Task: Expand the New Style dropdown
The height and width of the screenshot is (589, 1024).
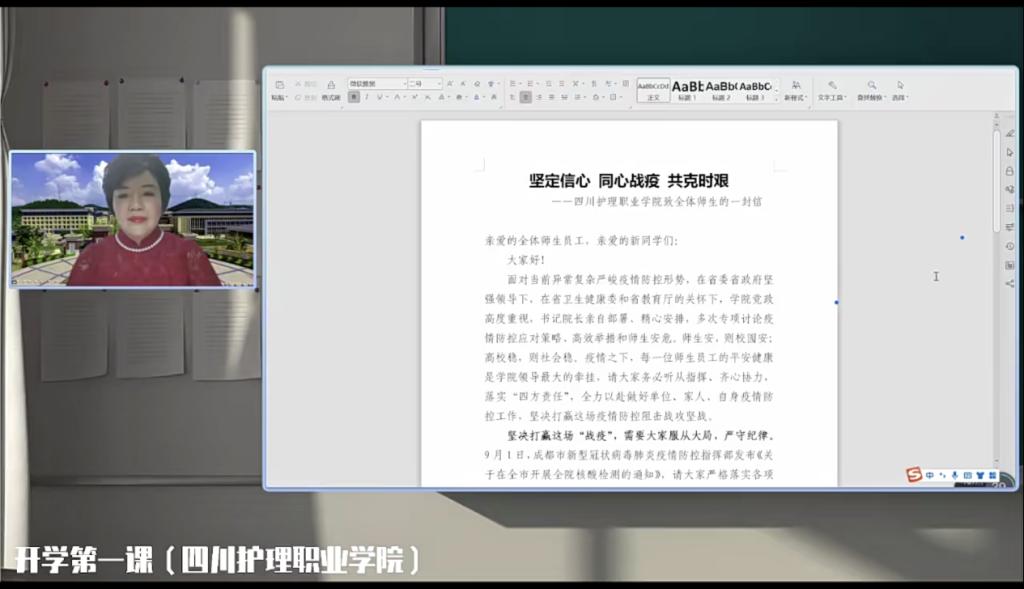Action: tap(796, 90)
